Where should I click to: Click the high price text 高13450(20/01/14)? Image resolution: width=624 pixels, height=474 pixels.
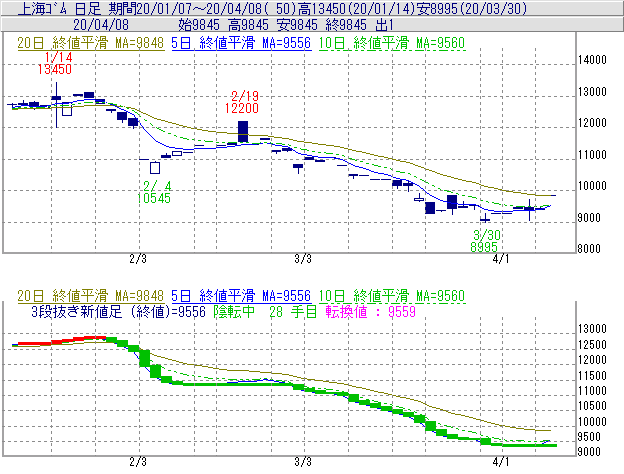357,8
